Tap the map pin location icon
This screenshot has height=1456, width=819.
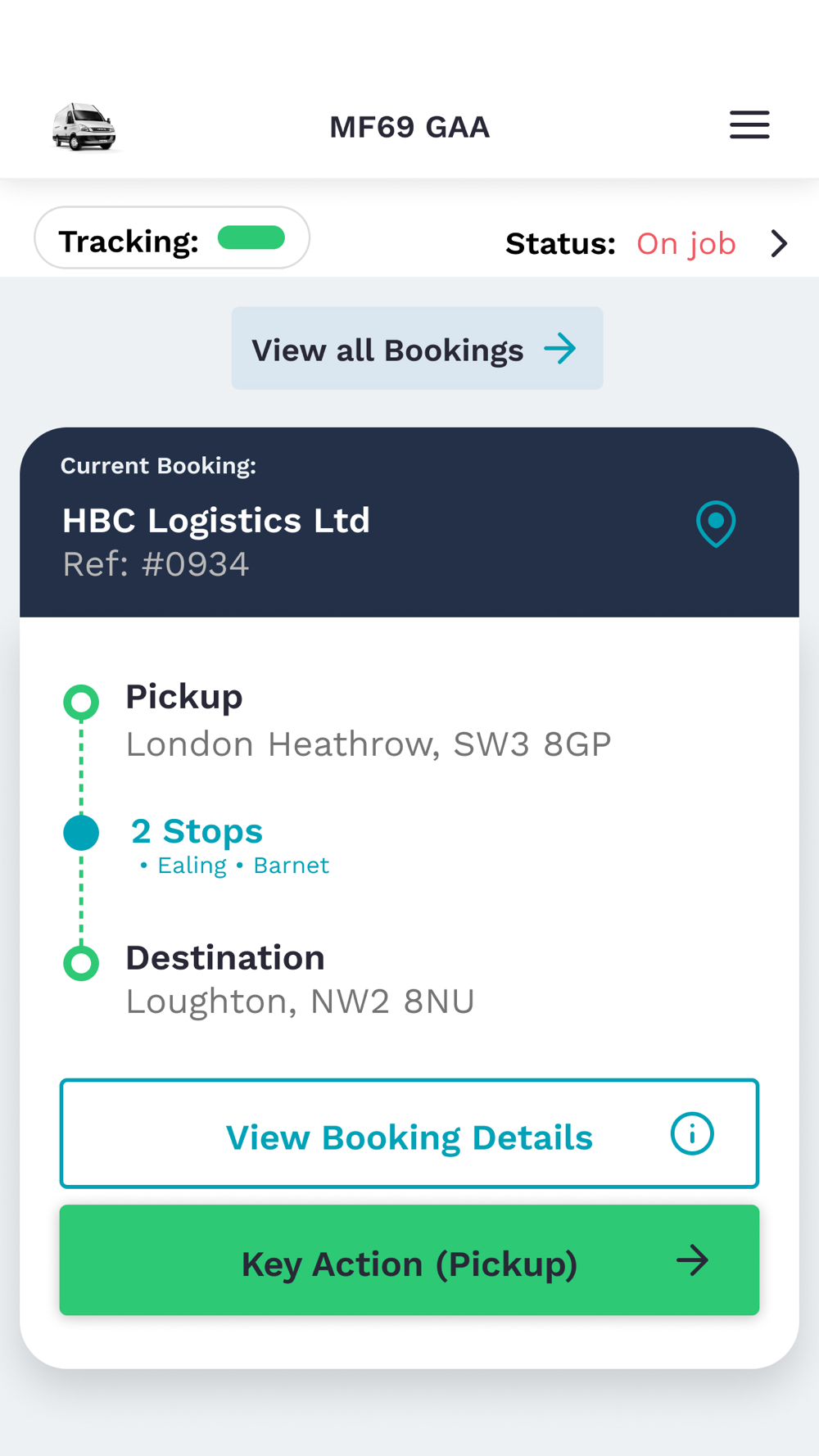(716, 523)
